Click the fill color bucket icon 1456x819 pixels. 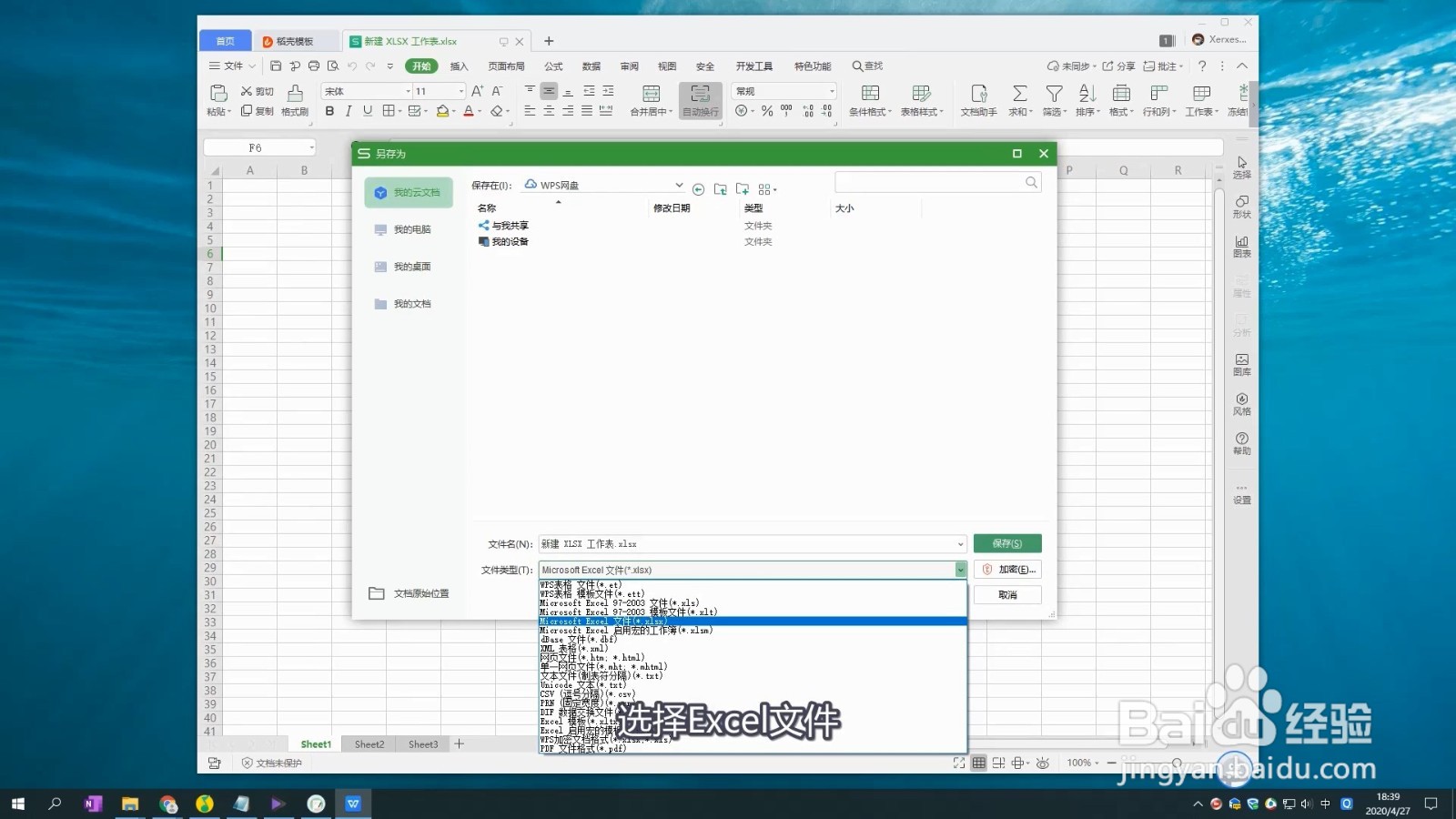coord(442,111)
